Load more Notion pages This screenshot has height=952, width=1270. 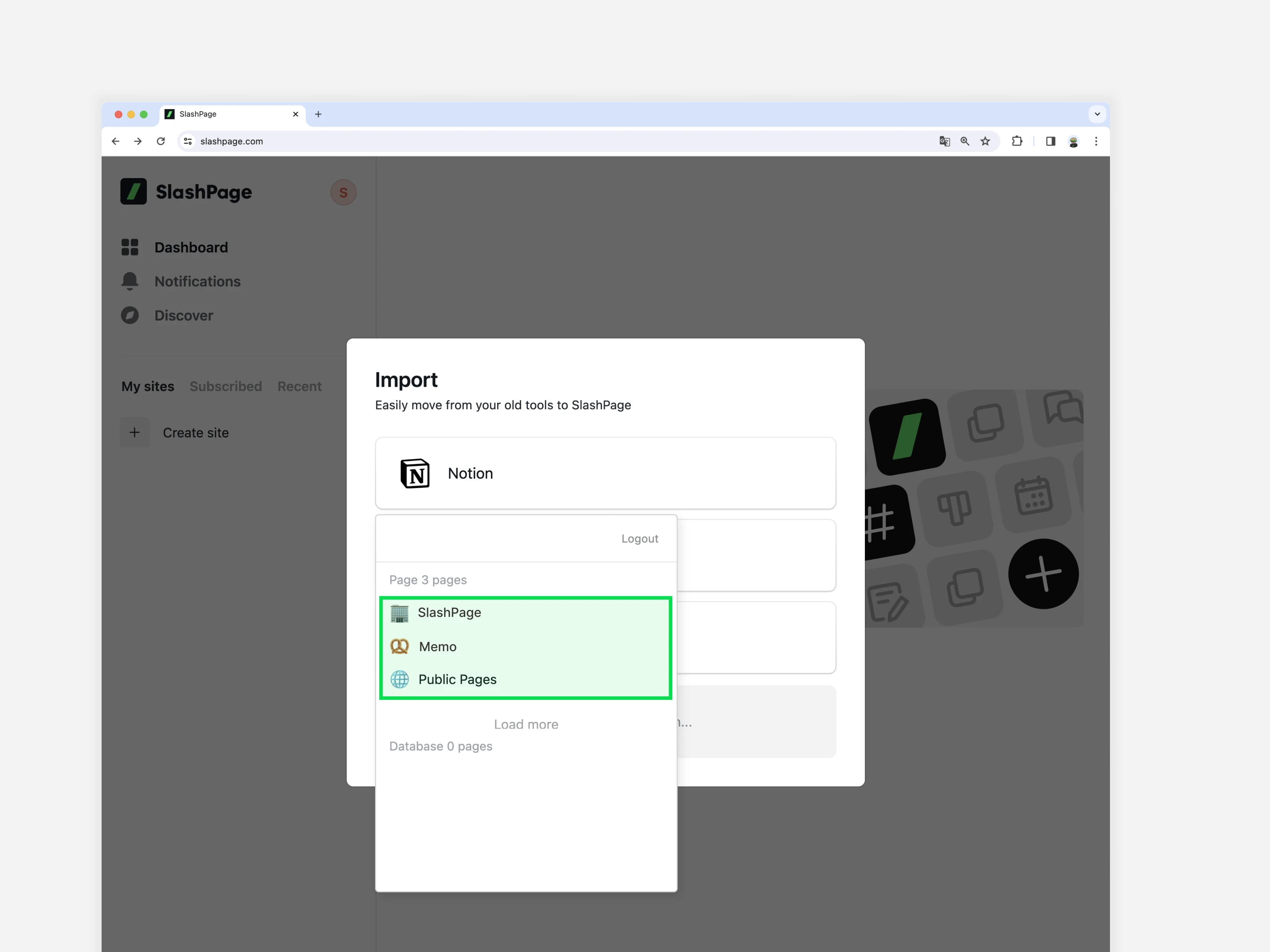[x=526, y=724]
